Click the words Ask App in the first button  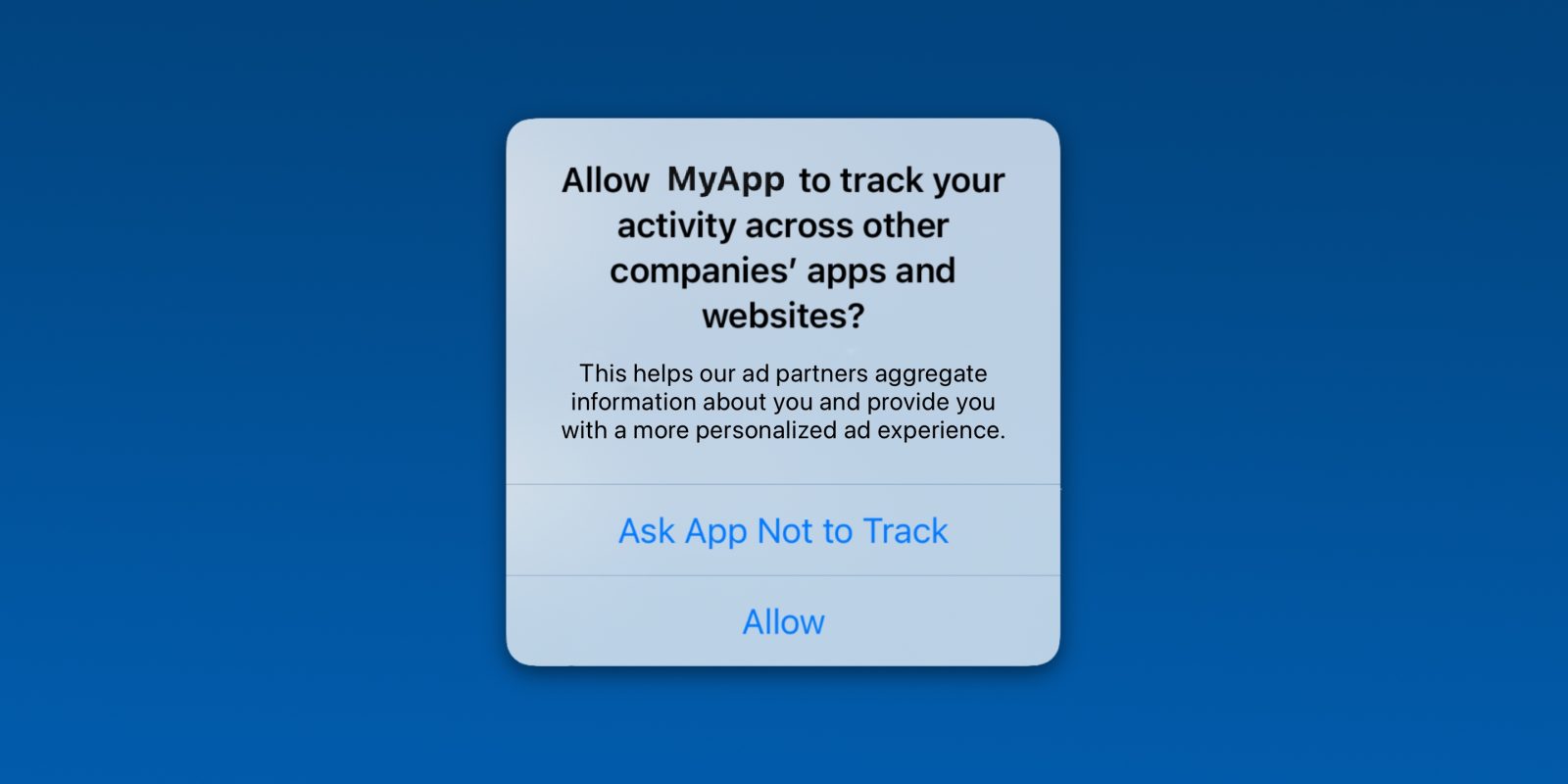tap(683, 532)
